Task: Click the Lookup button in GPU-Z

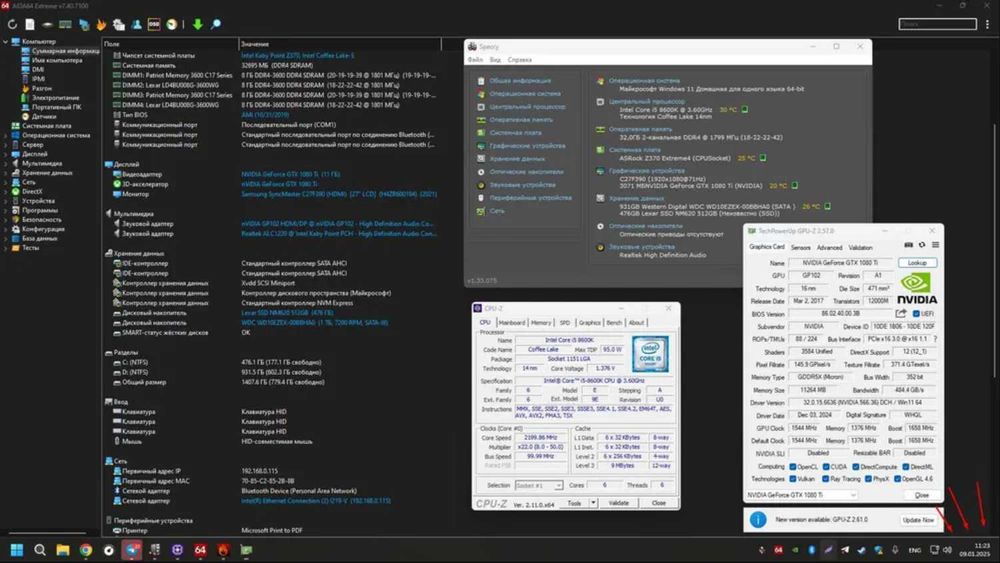Action: click(917, 263)
